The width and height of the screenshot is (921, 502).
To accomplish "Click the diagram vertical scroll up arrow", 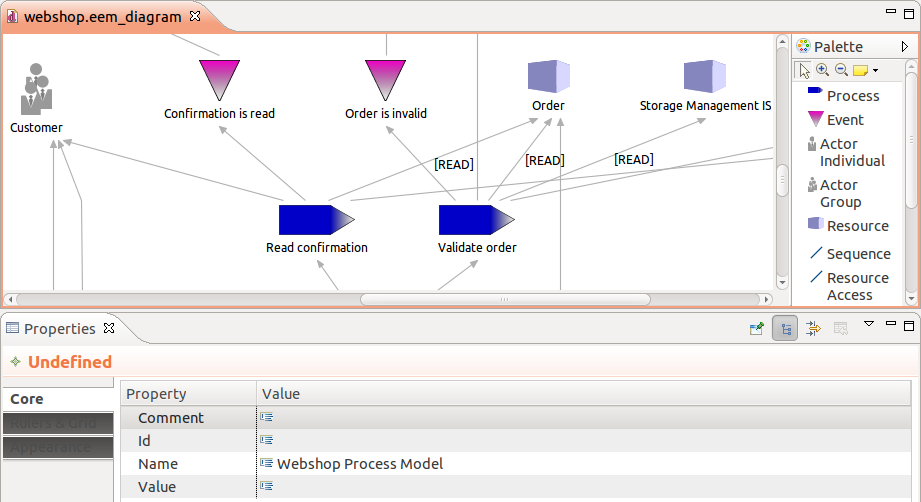I will click(x=782, y=42).
